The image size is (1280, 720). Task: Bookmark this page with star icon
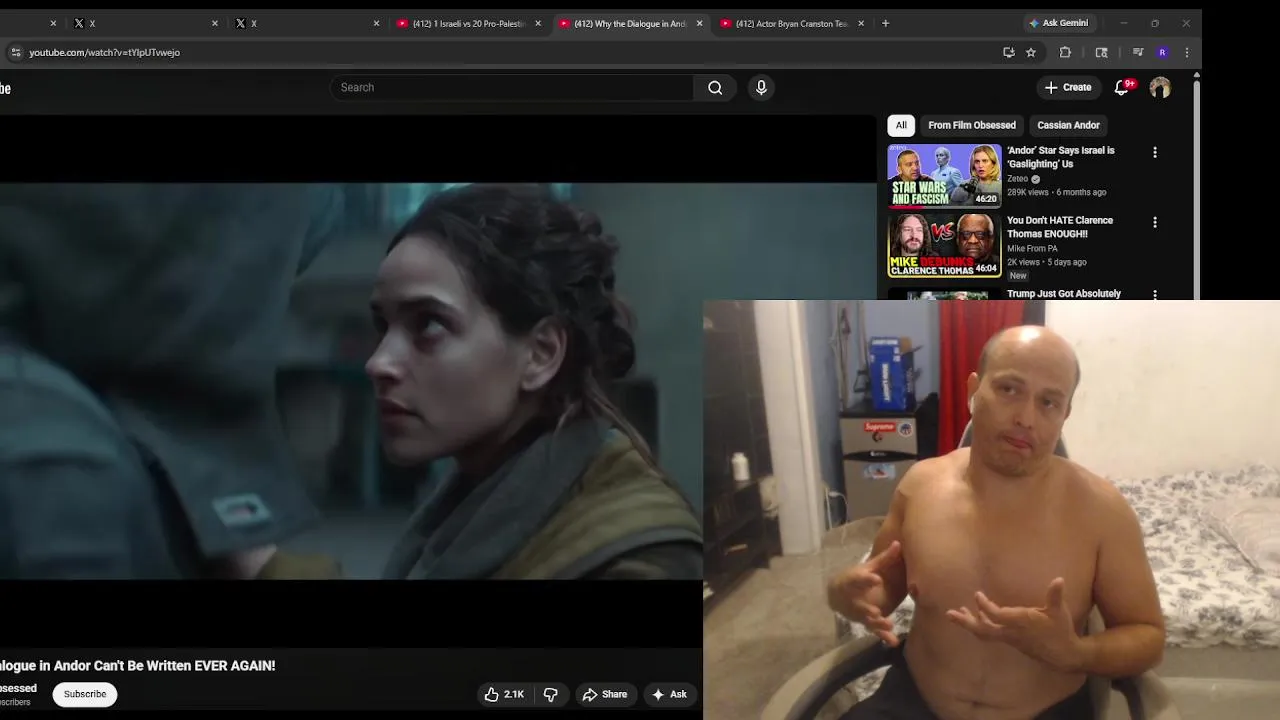coord(1031,52)
